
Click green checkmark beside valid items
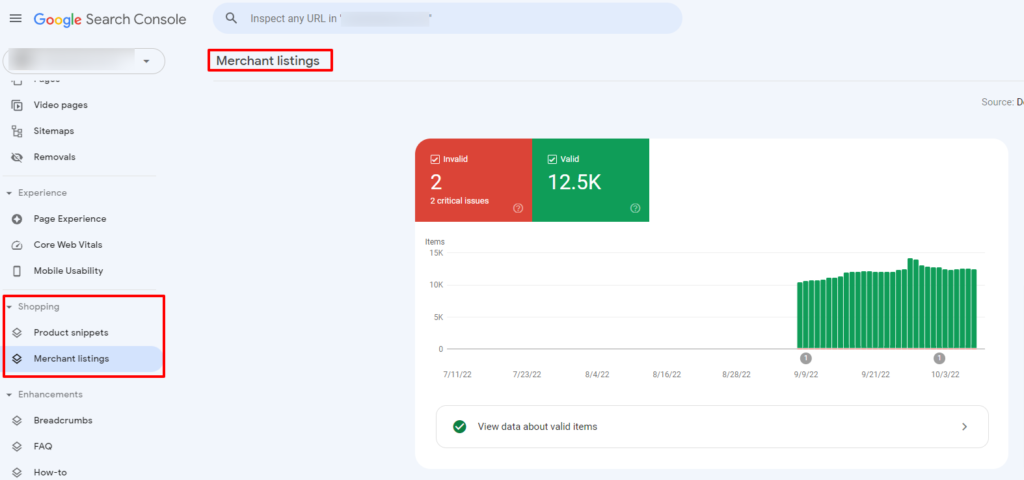point(459,426)
